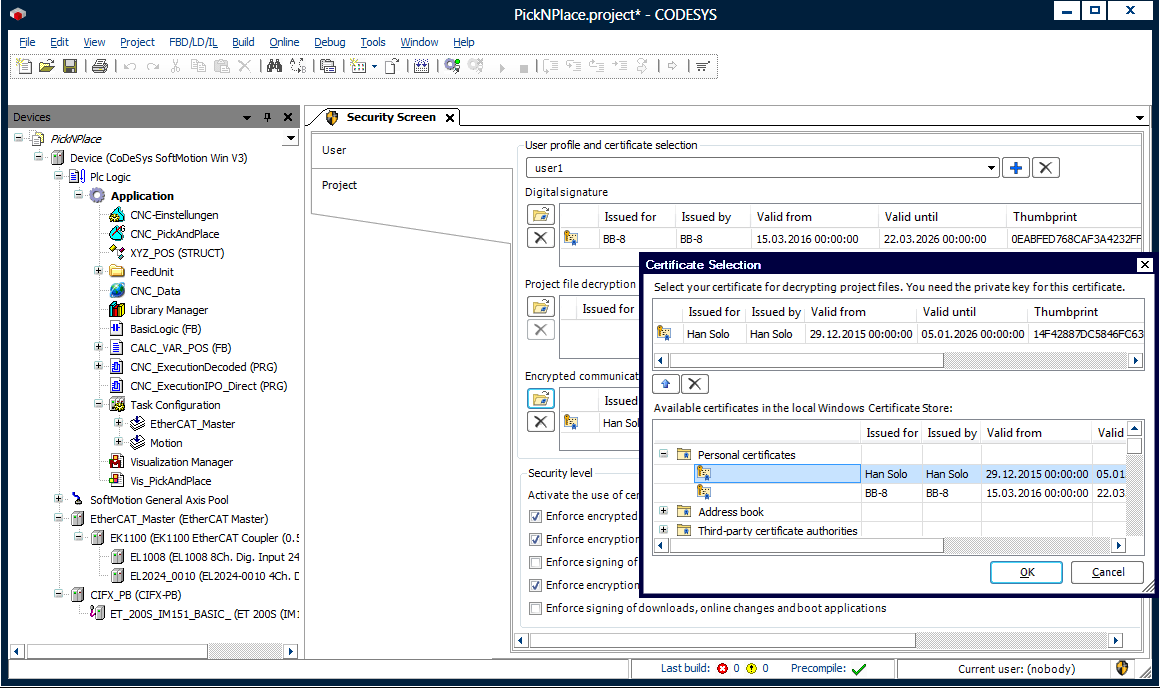Click the Digital signature folder browse icon
Viewport: 1160px width, 688px height.
540,214
